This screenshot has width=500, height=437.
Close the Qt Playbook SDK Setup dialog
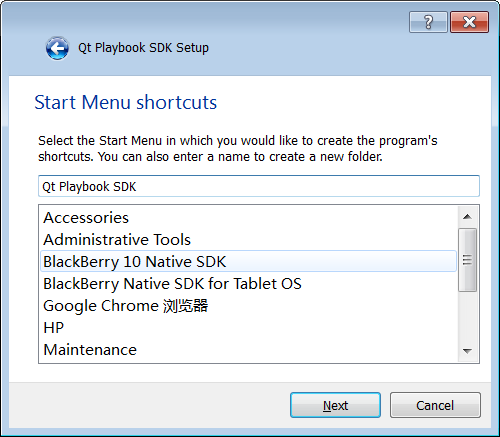pyautogui.click(x=469, y=22)
